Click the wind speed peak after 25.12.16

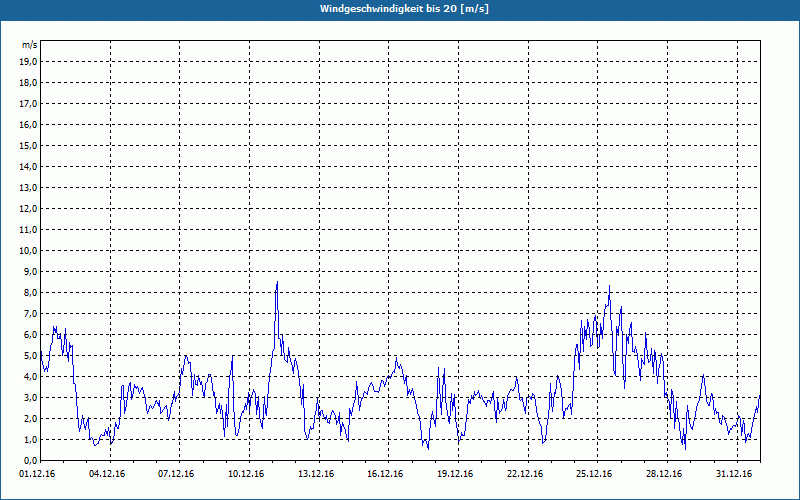pyautogui.click(x=609, y=286)
